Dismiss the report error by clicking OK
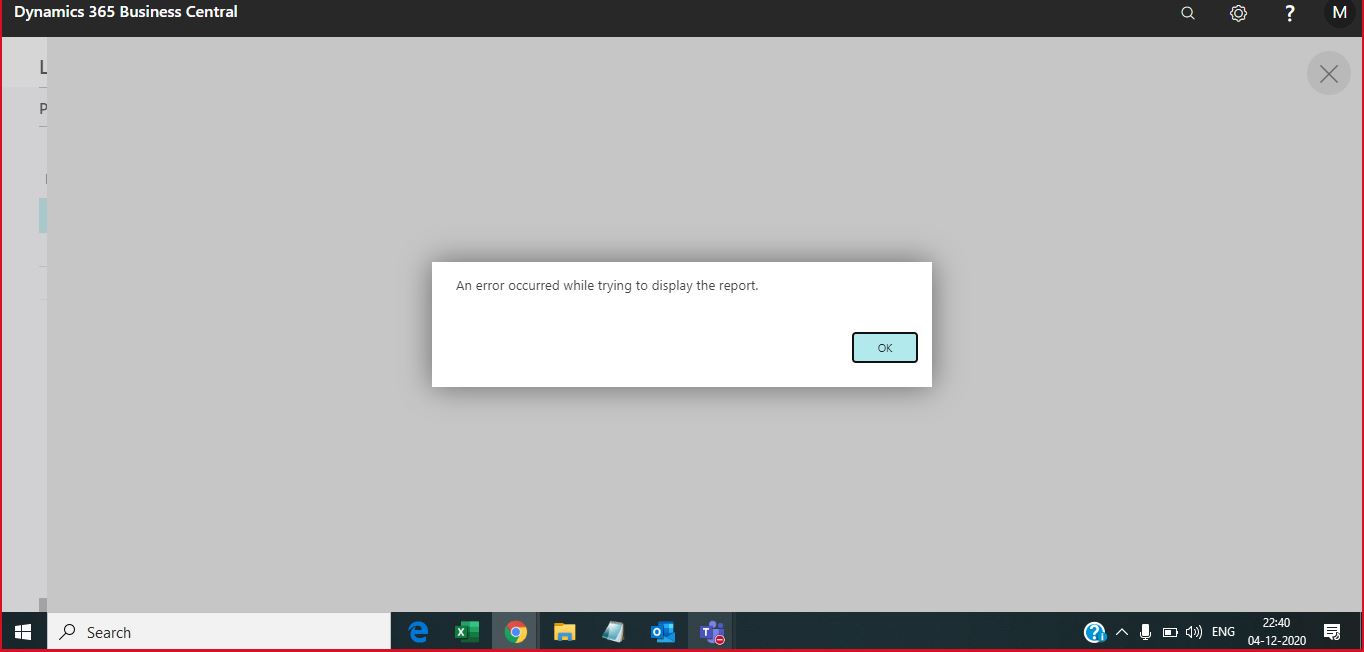Viewport: 1364px width, 652px height. coord(884,347)
